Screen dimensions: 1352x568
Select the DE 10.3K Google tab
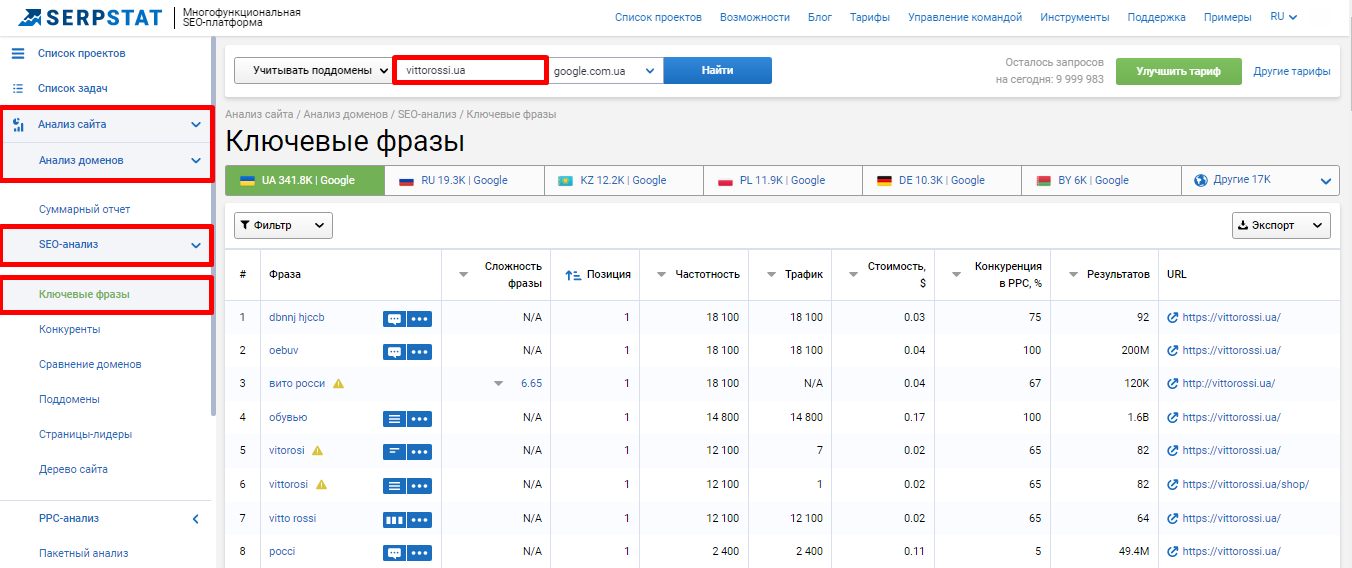tap(942, 180)
